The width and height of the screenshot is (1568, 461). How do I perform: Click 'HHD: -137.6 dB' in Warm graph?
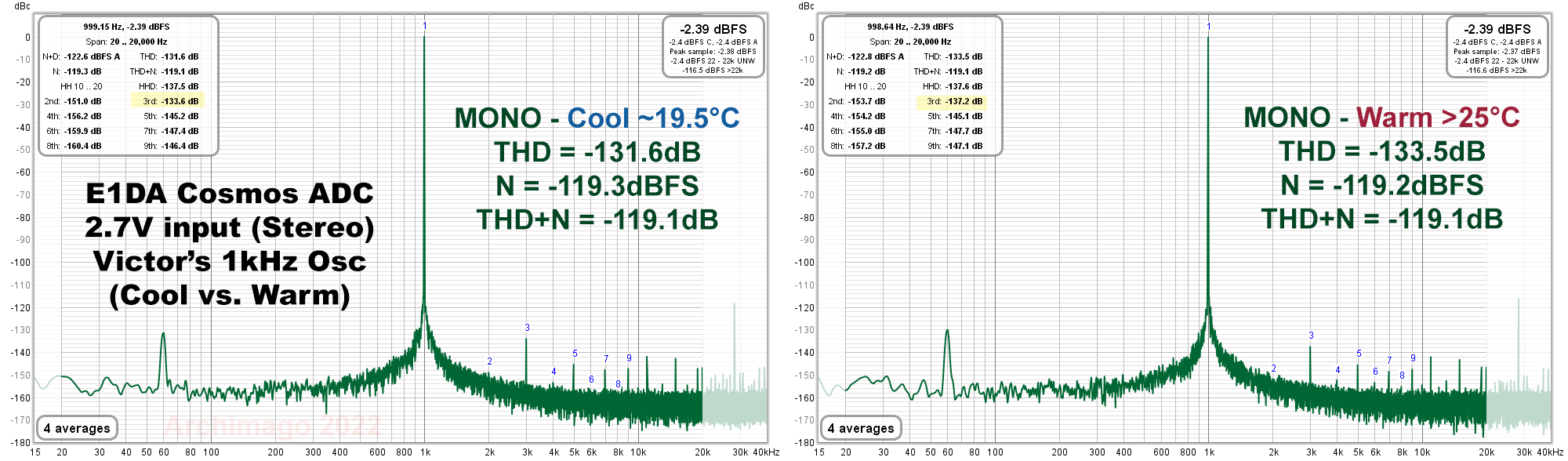953,86
